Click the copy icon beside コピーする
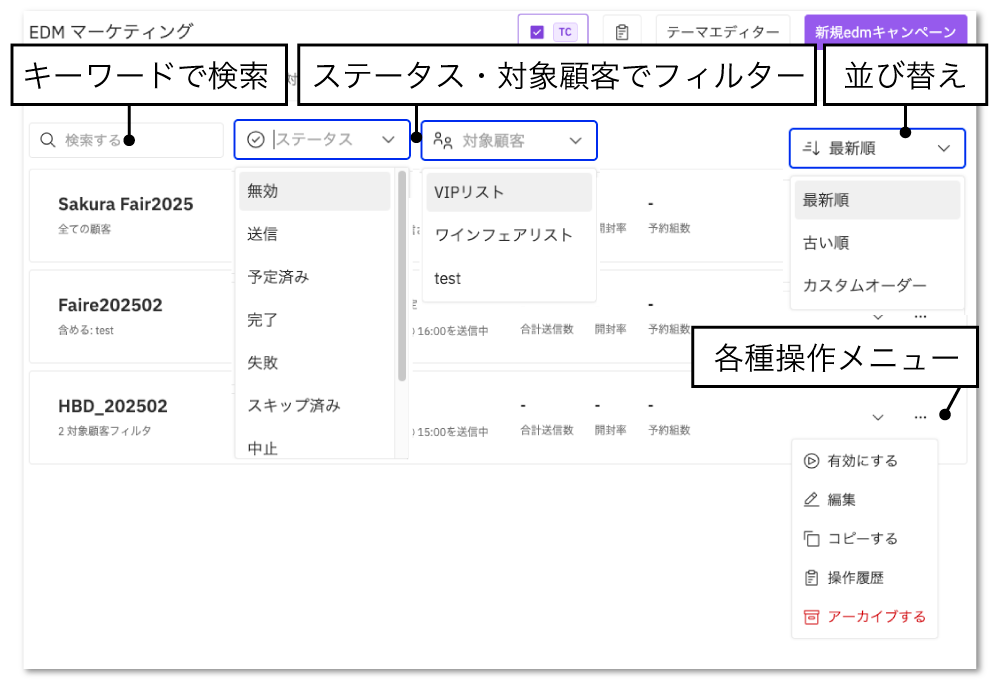1000x680 pixels. pyautogui.click(x=811, y=539)
